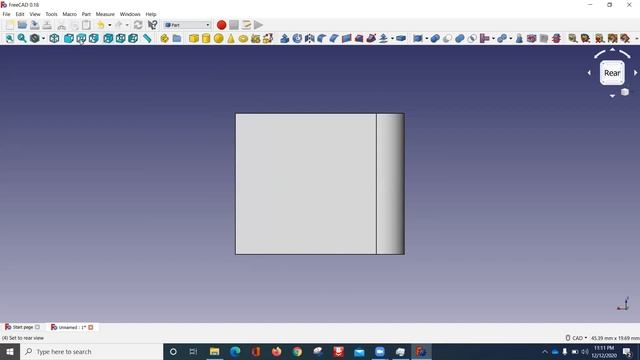Open the Windows menu

click(130, 14)
